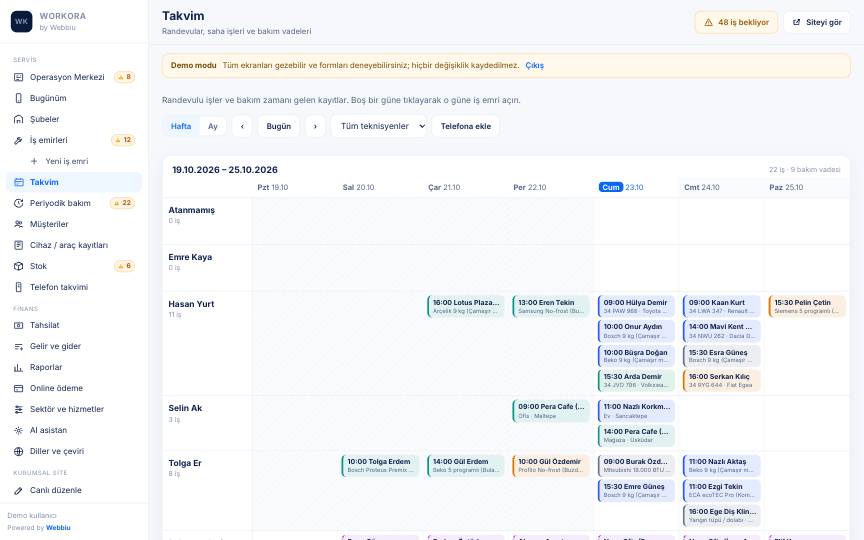864x540 pixels.
Task: Open Şubeler building icon
Action: coord(18,119)
